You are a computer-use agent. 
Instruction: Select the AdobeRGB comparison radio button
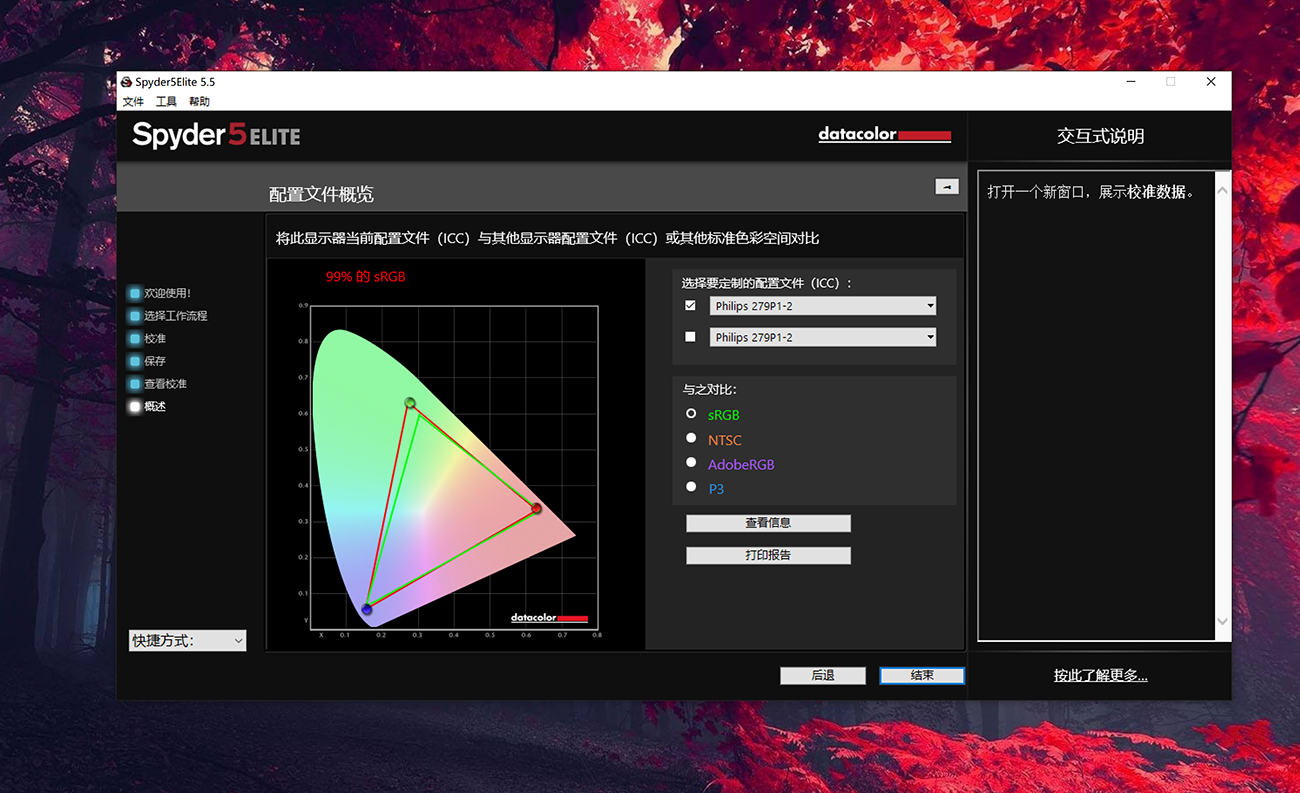[x=691, y=463]
